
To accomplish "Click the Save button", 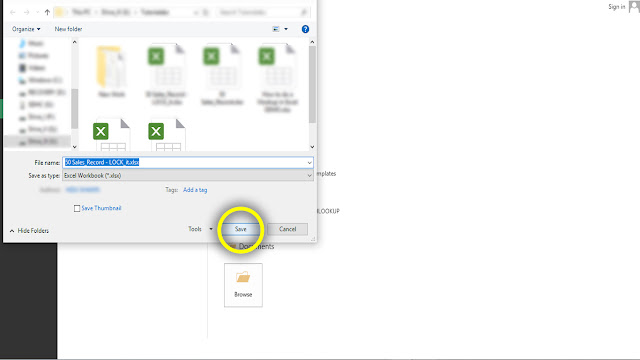I will click(x=240, y=229).
